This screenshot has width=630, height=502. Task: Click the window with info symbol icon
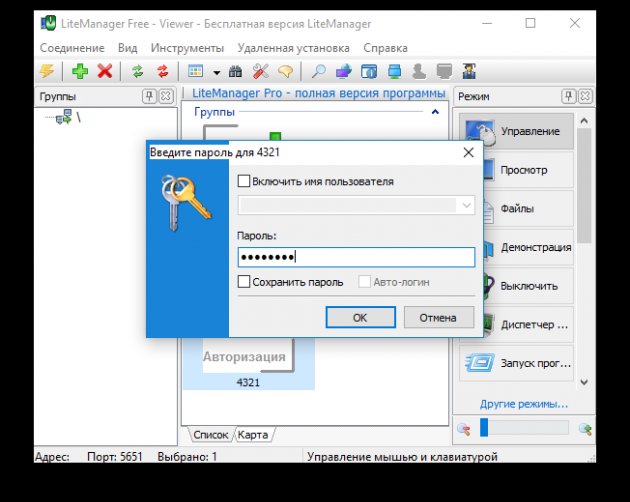(369, 72)
